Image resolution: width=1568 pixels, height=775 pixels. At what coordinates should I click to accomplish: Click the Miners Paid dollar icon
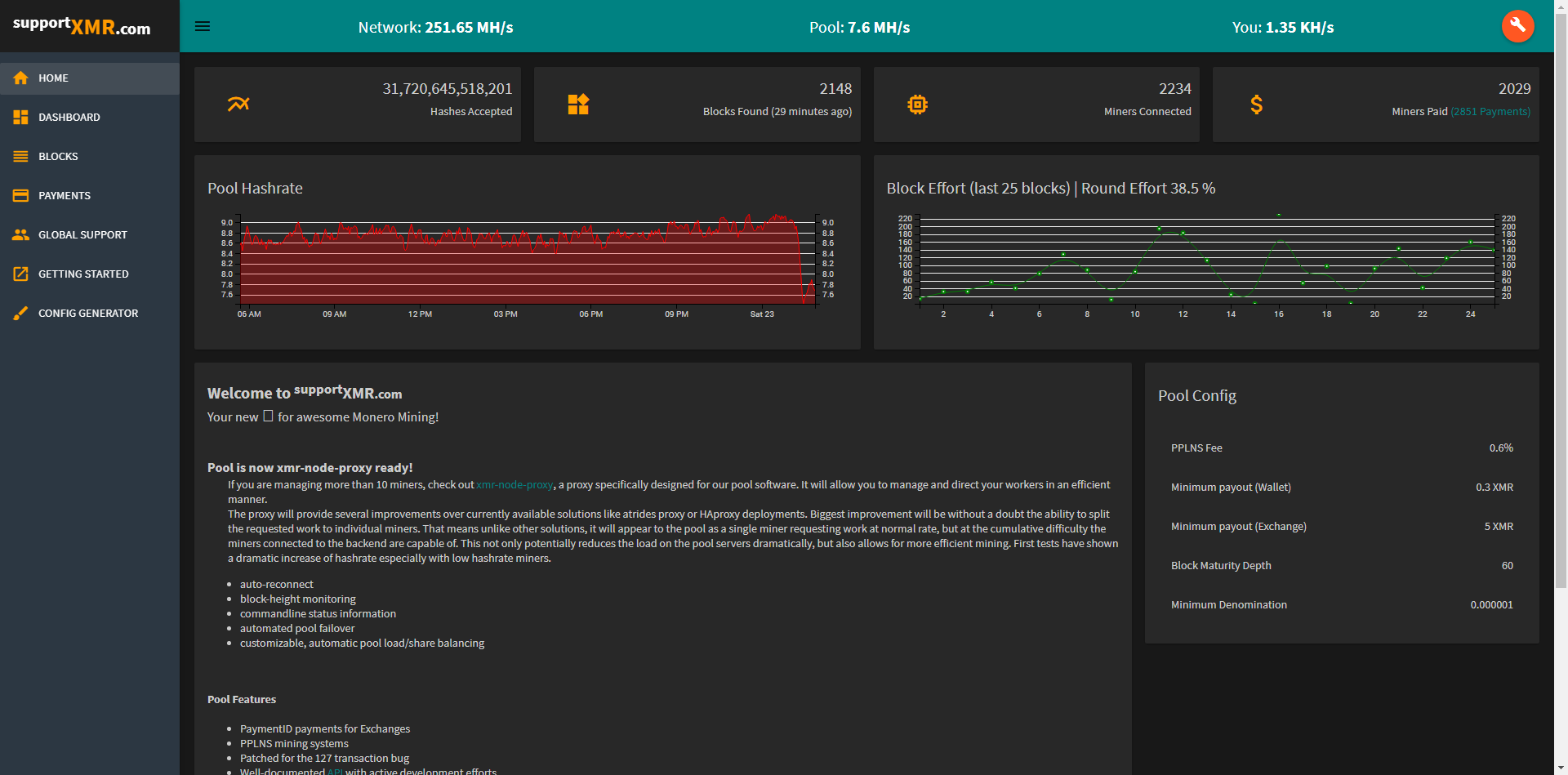pyautogui.click(x=1257, y=105)
